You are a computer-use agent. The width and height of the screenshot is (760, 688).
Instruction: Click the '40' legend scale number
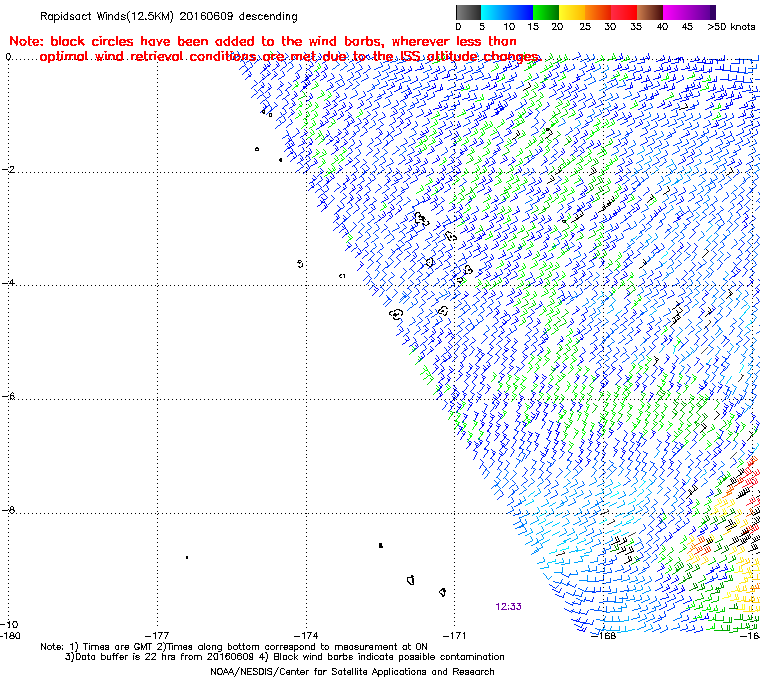pyautogui.click(x=662, y=27)
